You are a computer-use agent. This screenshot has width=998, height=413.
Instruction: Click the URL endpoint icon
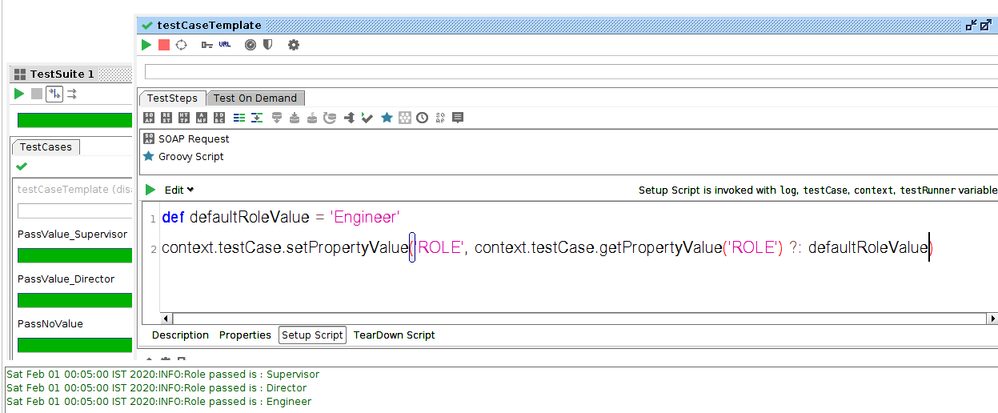coord(226,45)
